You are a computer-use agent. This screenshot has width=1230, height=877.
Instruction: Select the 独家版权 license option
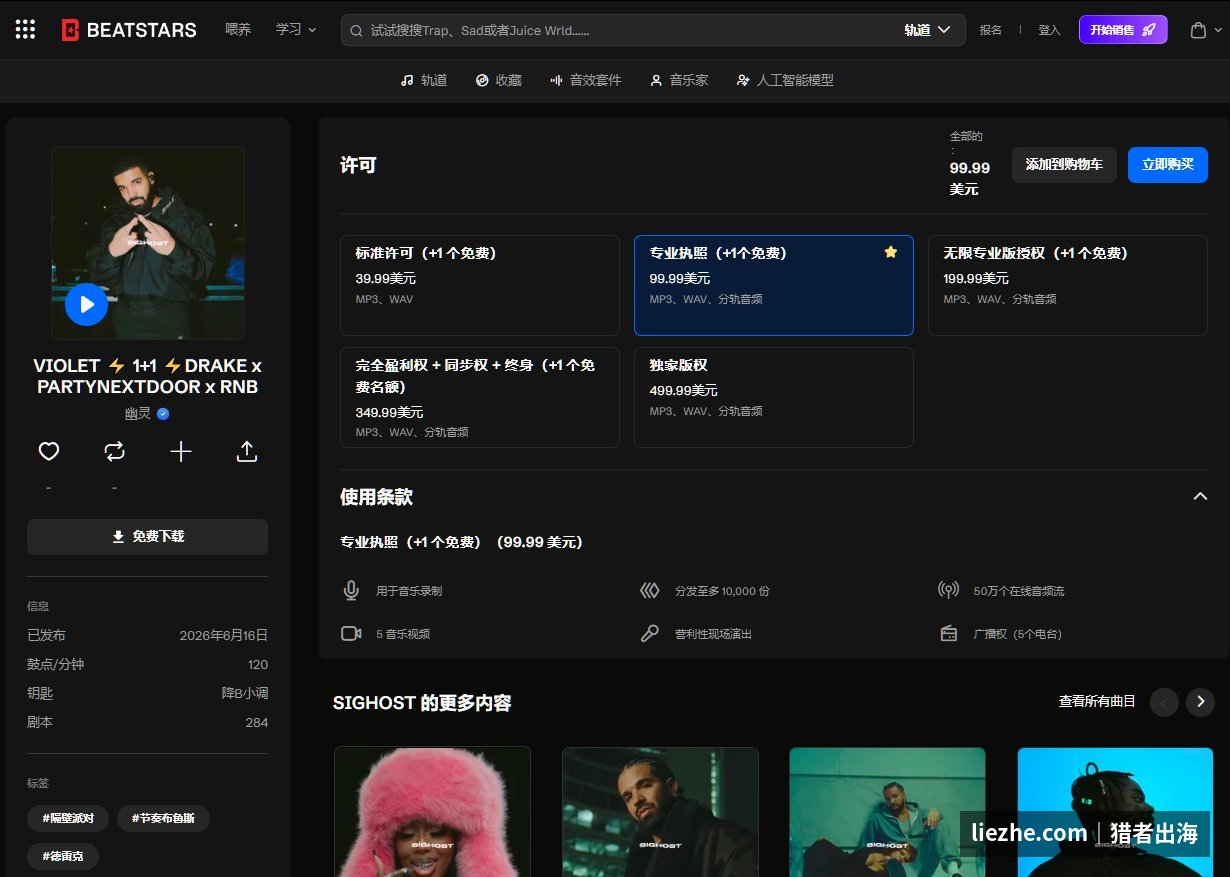click(x=774, y=397)
